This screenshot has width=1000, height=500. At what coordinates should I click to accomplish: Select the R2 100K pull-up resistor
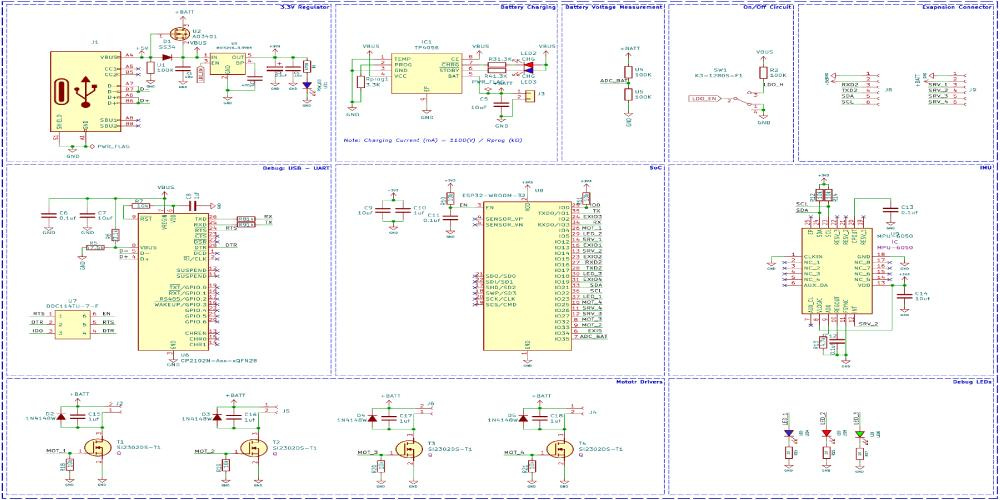point(763,73)
